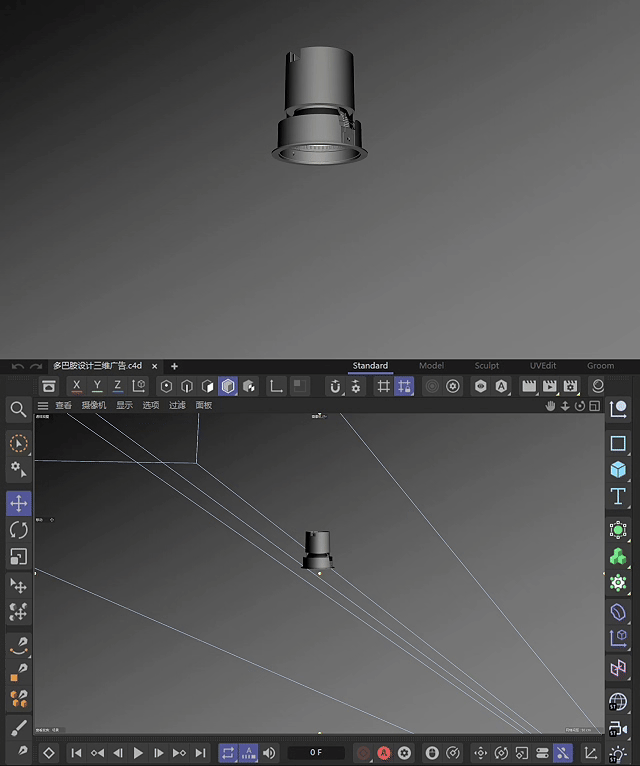Add a Light object

[618, 754]
